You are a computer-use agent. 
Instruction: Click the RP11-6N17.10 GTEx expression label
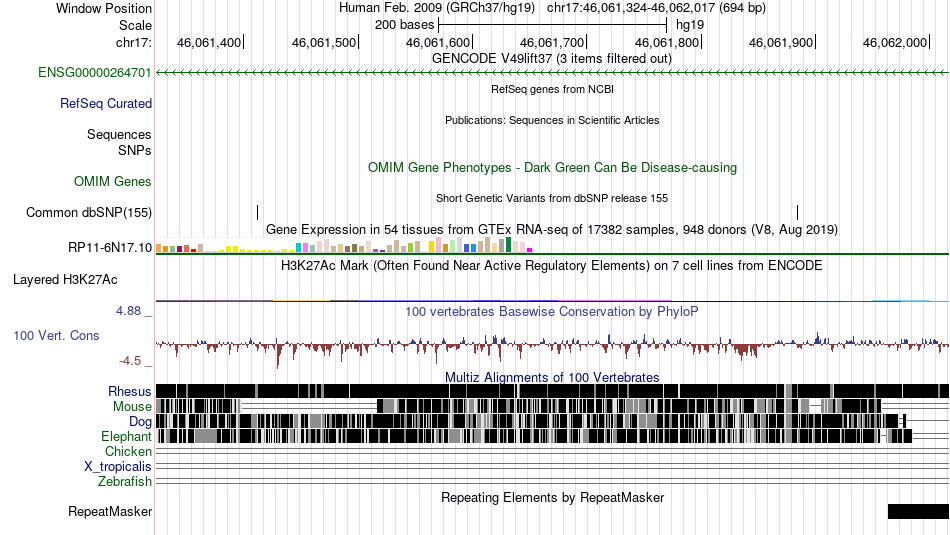110,247
